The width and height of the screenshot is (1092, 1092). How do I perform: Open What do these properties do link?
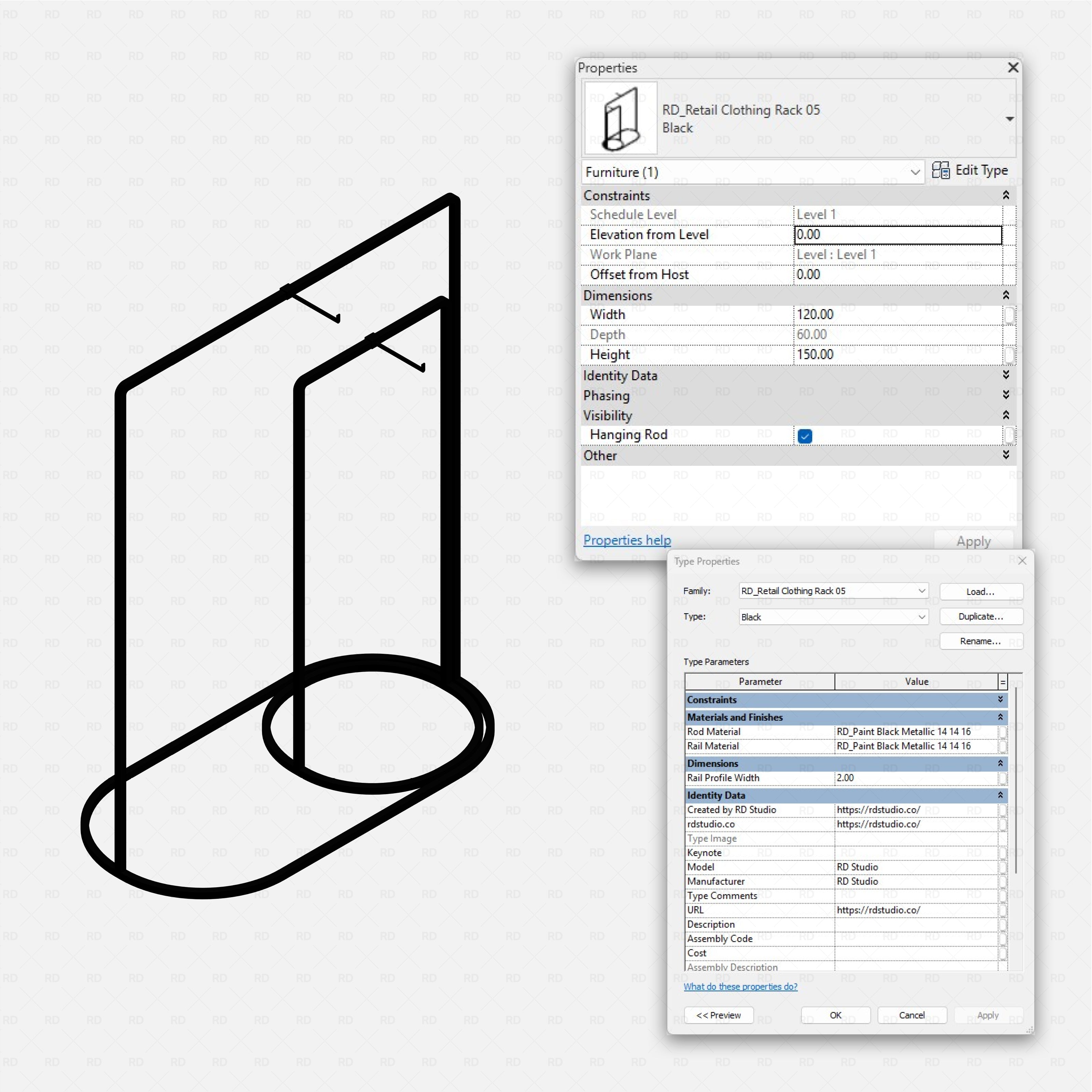[741, 986]
